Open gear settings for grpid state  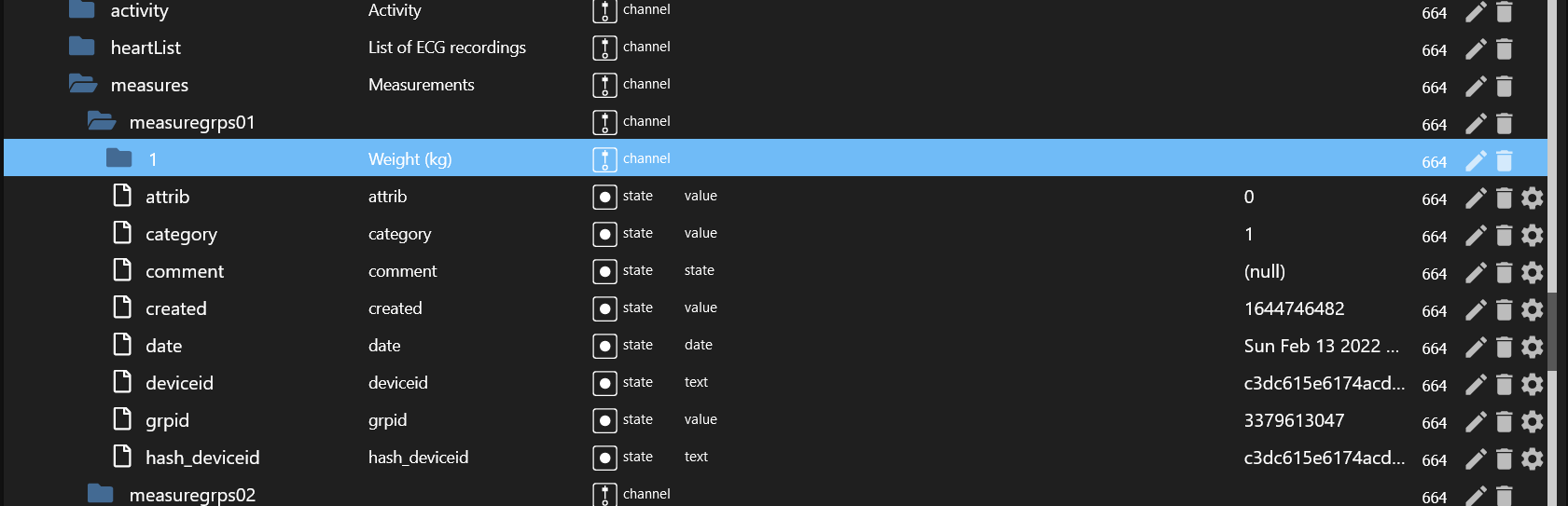pyautogui.click(x=1533, y=421)
